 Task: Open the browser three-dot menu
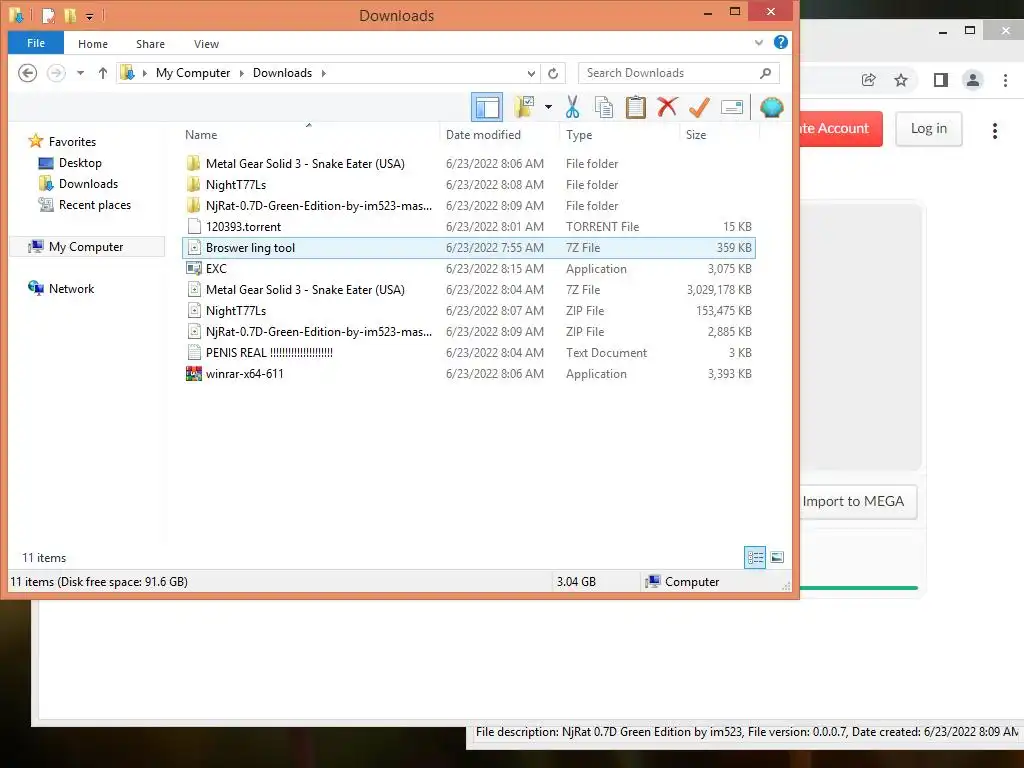coord(1005,80)
